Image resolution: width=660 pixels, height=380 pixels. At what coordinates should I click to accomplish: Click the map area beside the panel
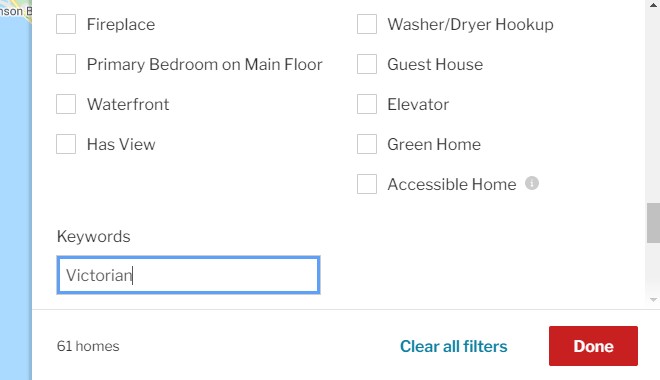pyautogui.click(x=16, y=189)
